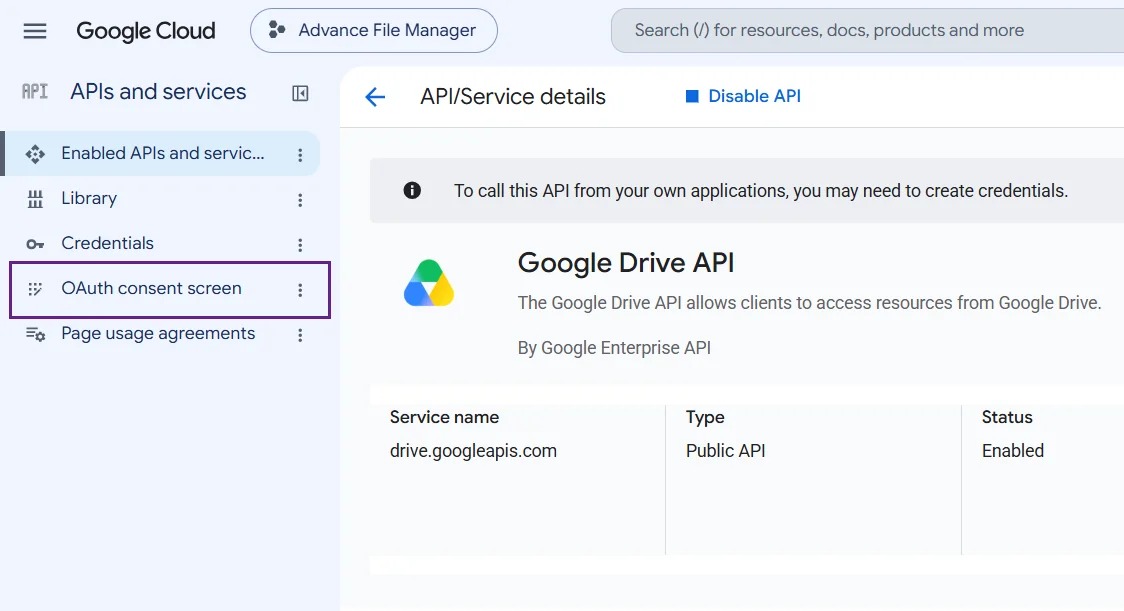Open more options for Page usage agreements
Viewport: 1124px width, 611px height.
coord(300,335)
